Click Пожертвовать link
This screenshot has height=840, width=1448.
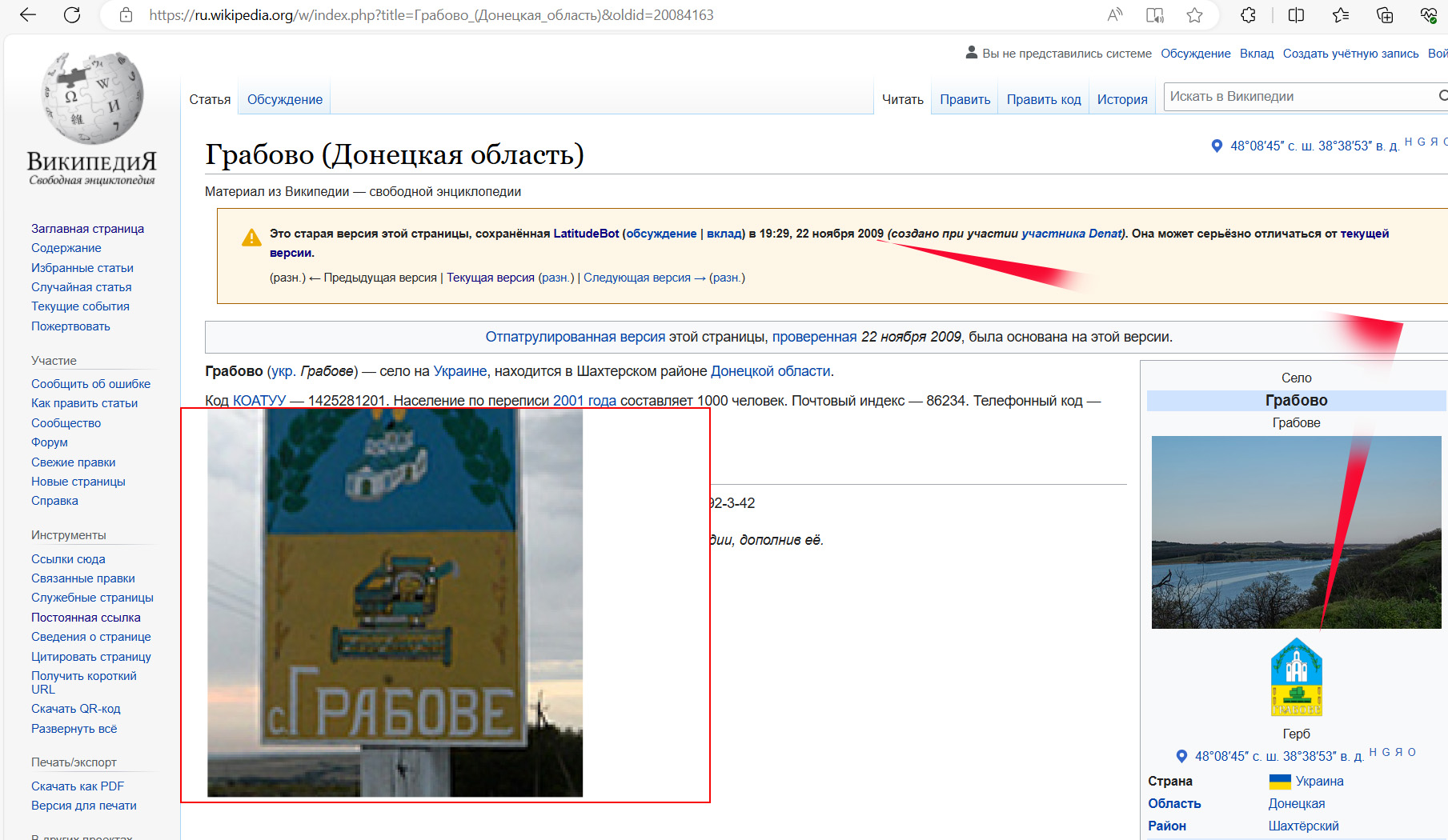pos(70,326)
